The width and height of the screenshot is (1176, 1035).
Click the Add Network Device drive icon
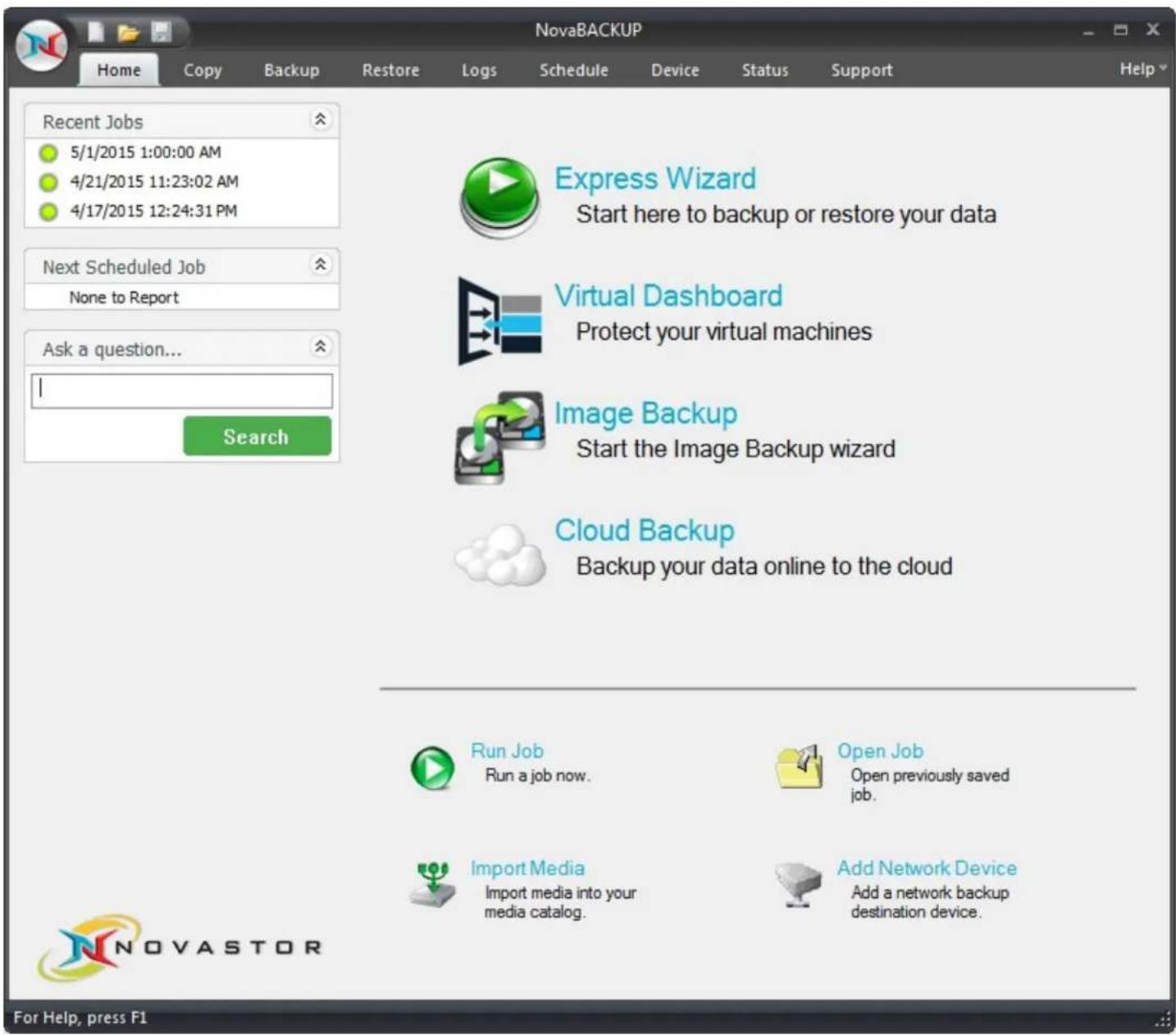pos(798,884)
